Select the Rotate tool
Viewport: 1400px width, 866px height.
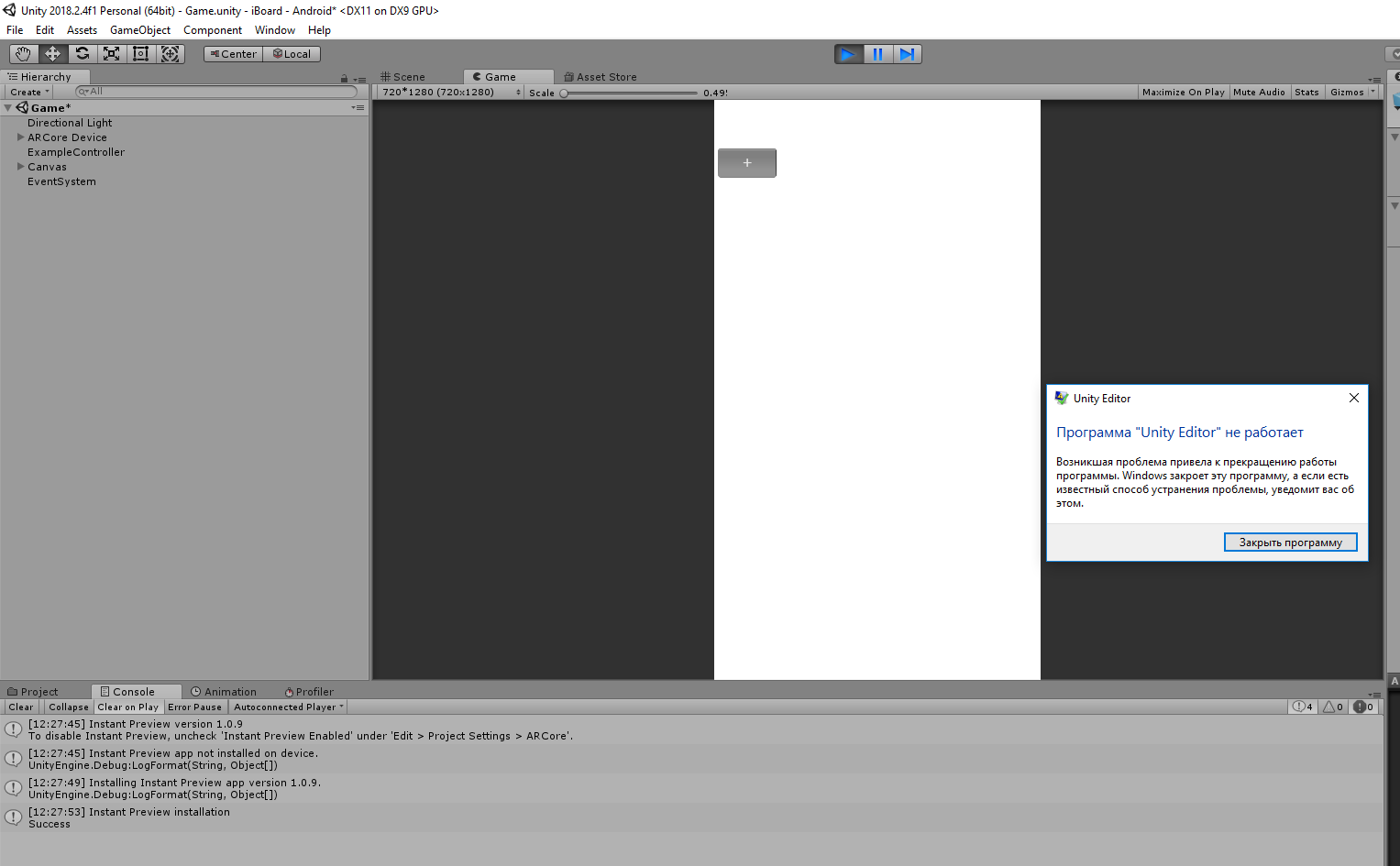pos(82,53)
